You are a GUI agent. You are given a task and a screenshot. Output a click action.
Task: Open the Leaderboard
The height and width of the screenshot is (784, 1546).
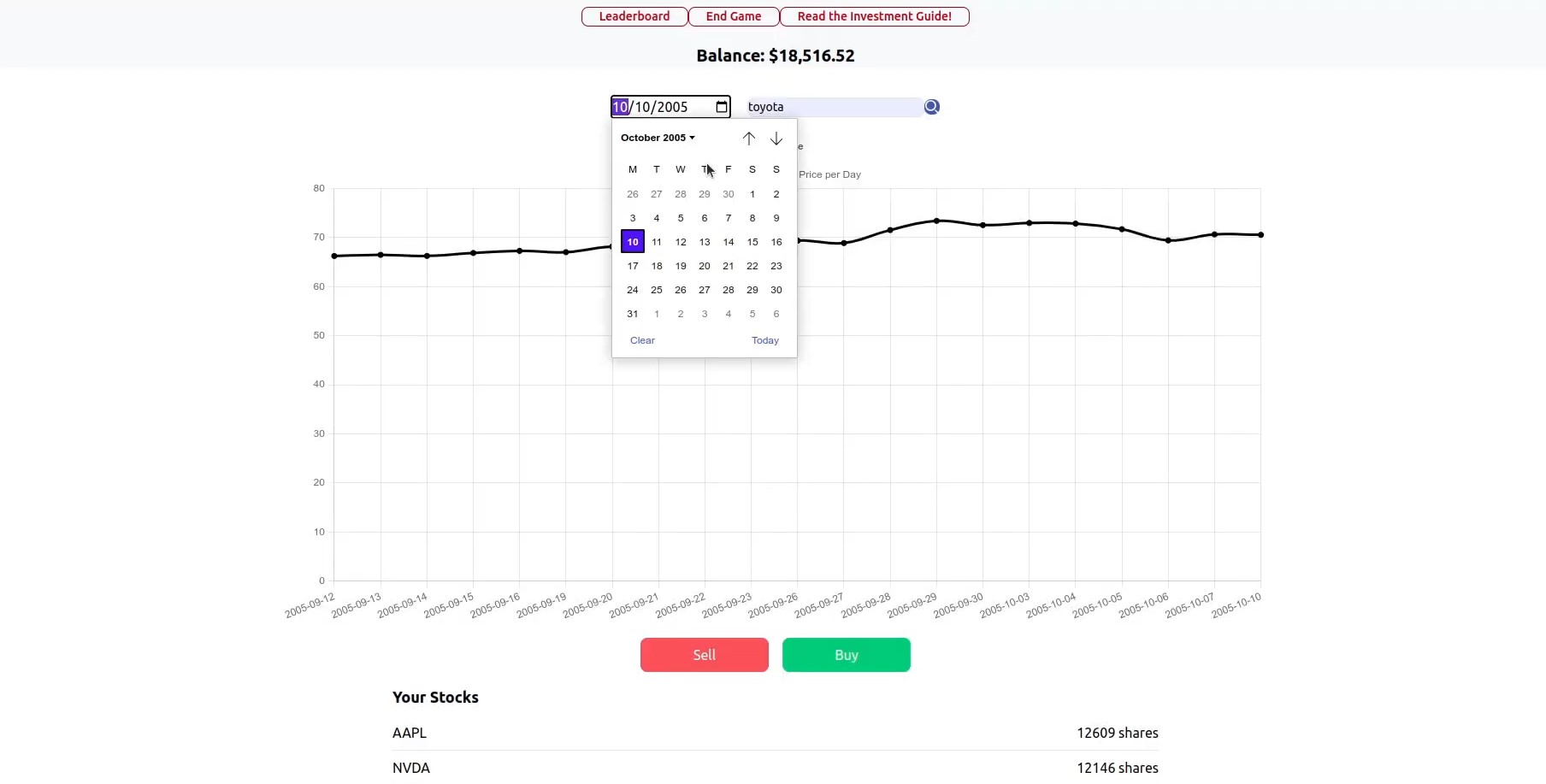click(634, 16)
